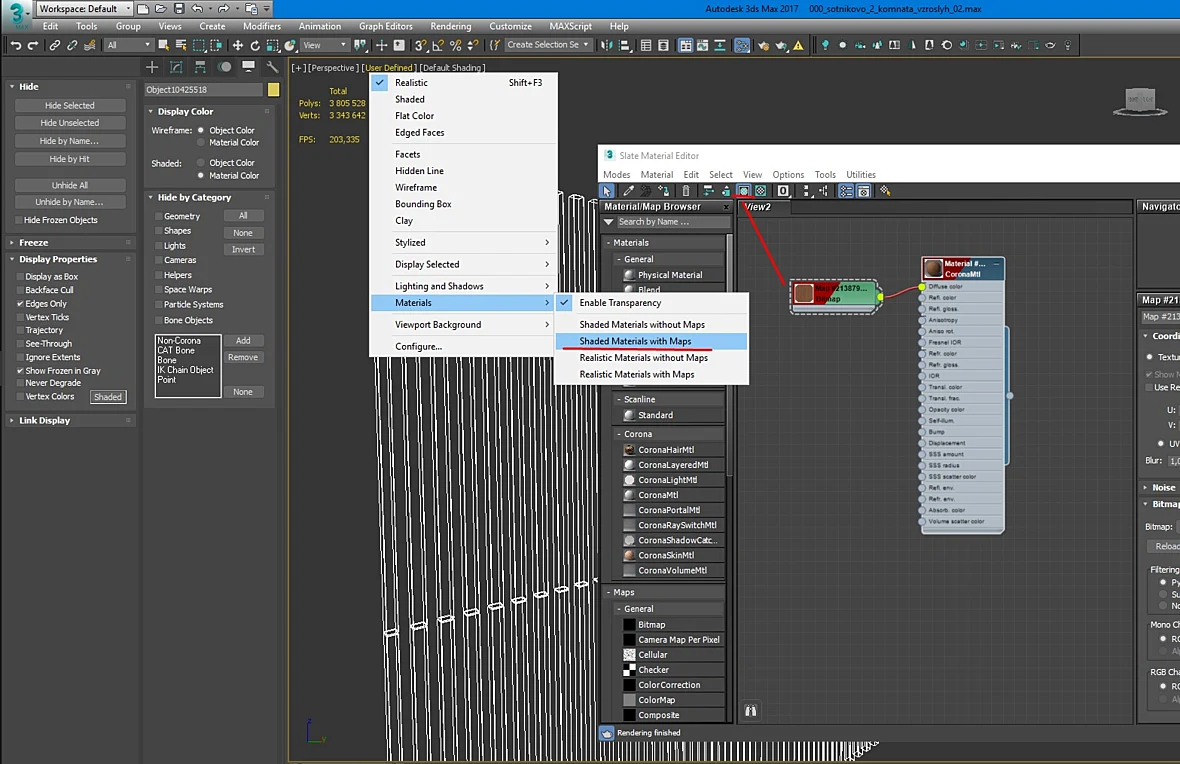Open the Workspace Default dropdown

pyautogui.click(x=84, y=8)
